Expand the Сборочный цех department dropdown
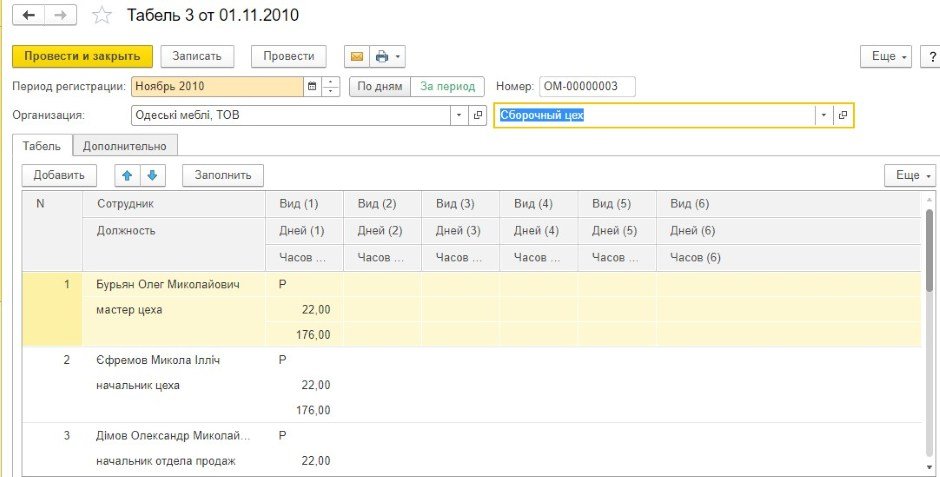The height and width of the screenshot is (477, 940). pyautogui.click(x=824, y=115)
